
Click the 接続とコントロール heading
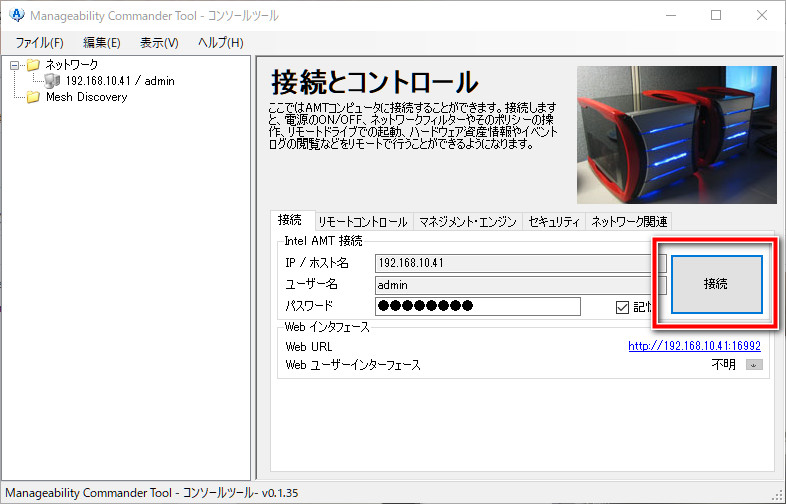pos(374,82)
